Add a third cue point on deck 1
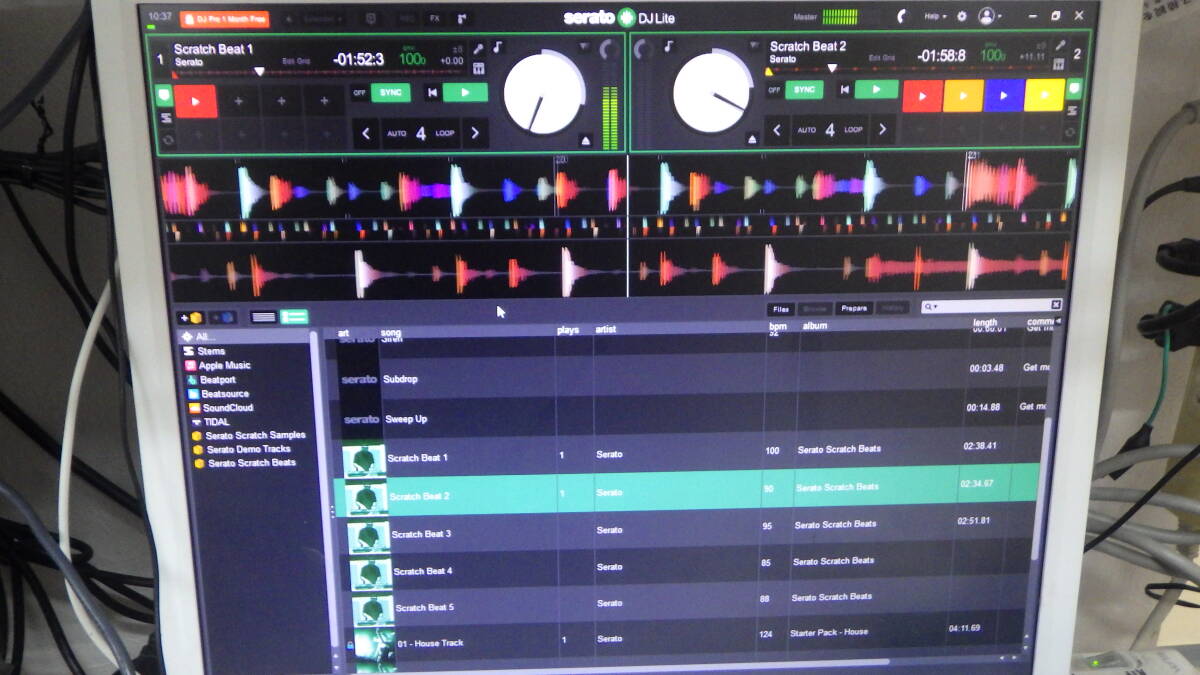 (281, 100)
